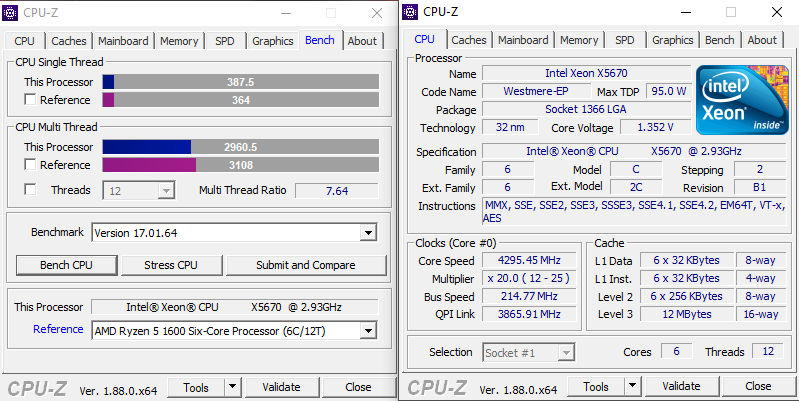Open SPD tab in Bench window
The width and height of the screenshot is (799, 401).
coord(225,41)
